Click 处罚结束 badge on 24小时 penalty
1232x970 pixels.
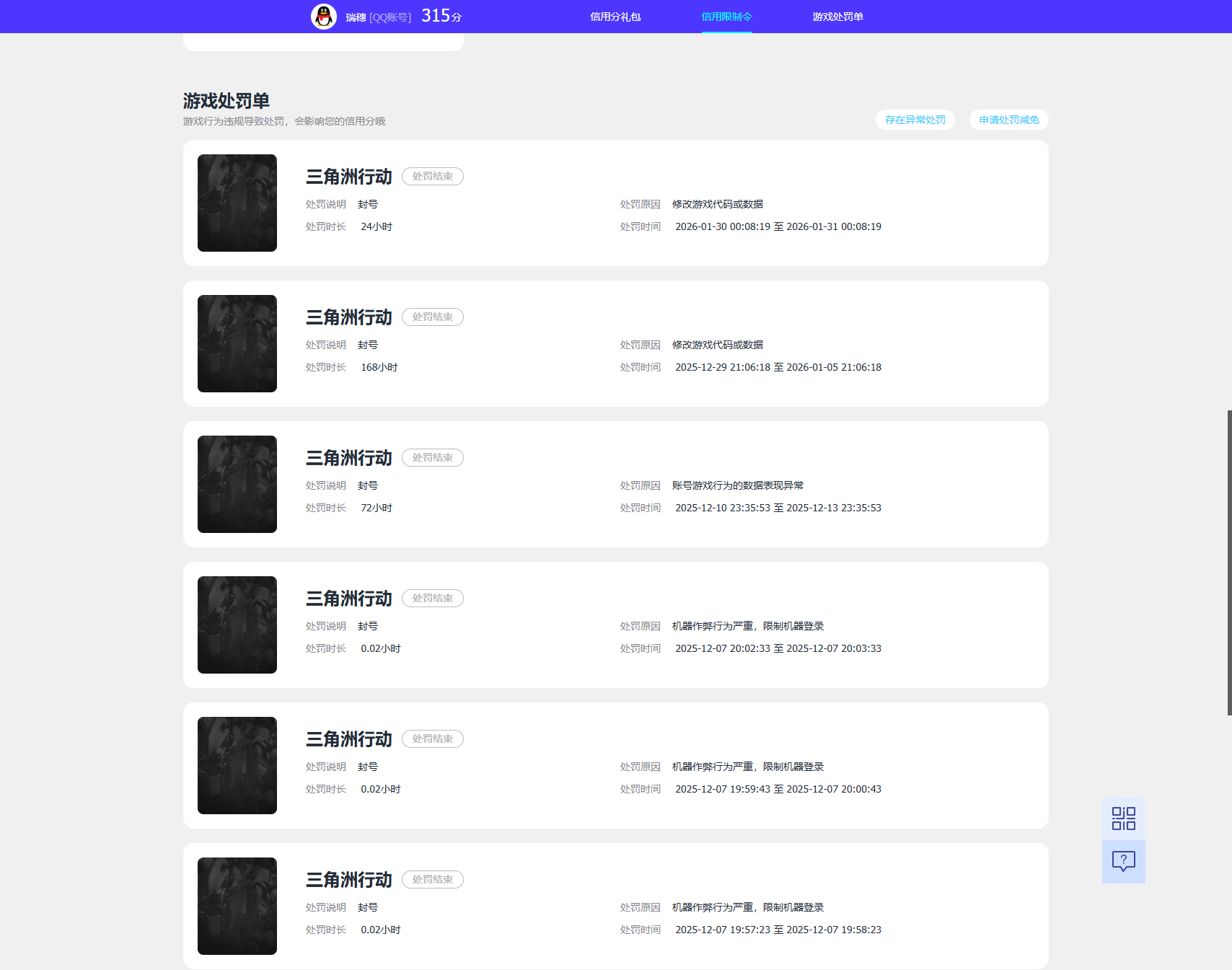point(433,176)
